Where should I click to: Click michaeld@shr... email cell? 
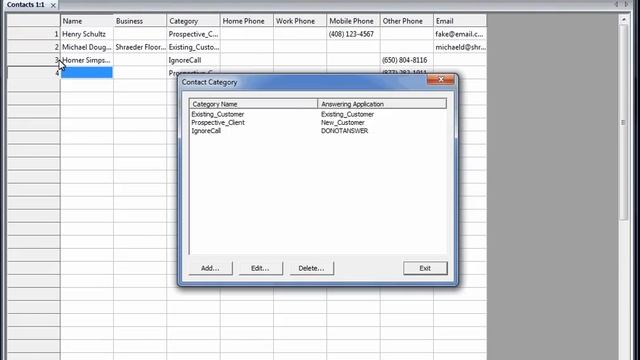coord(460,47)
